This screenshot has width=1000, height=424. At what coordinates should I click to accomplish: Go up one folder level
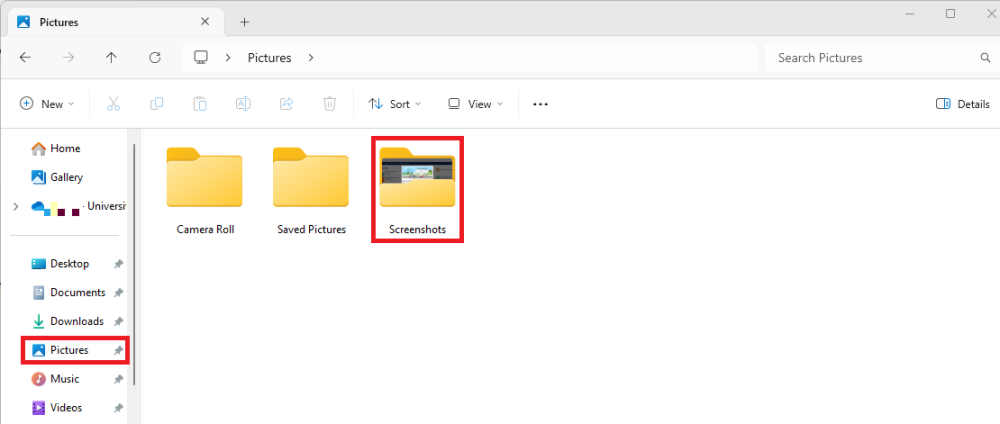point(111,57)
